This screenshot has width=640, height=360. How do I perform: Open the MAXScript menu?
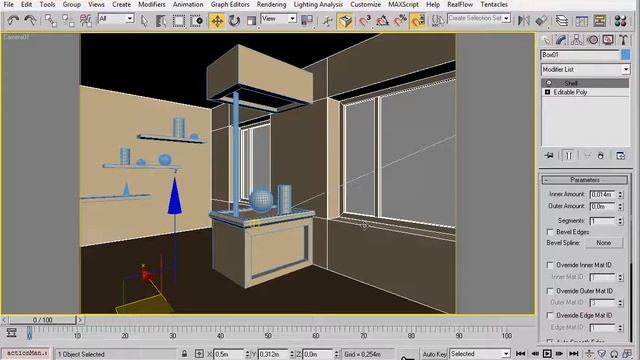pyautogui.click(x=403, y=4)
